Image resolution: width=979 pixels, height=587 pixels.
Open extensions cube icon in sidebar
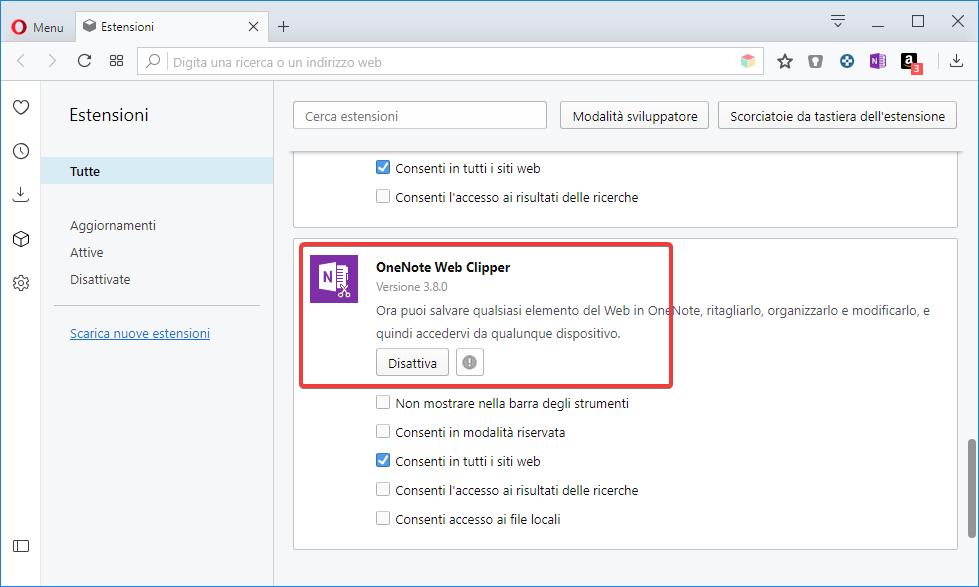[x=21, y=239]
